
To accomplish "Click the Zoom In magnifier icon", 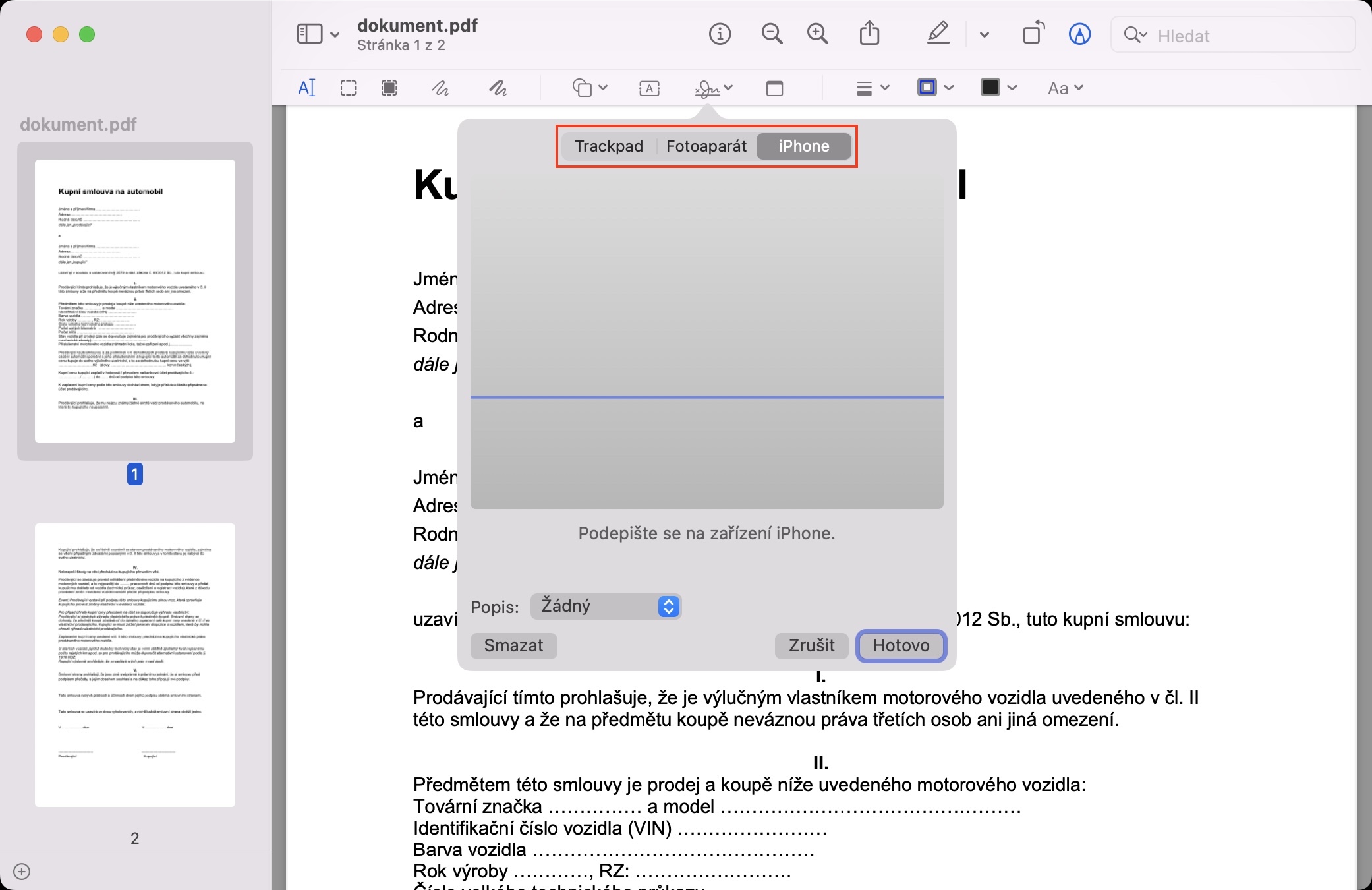I will click(x=817, y=34).
